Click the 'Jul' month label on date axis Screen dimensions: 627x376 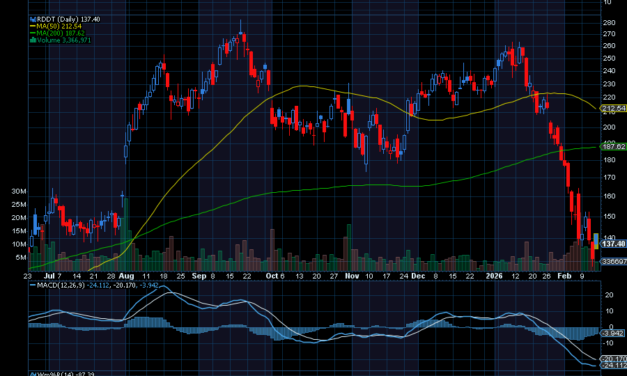[49, 276]
